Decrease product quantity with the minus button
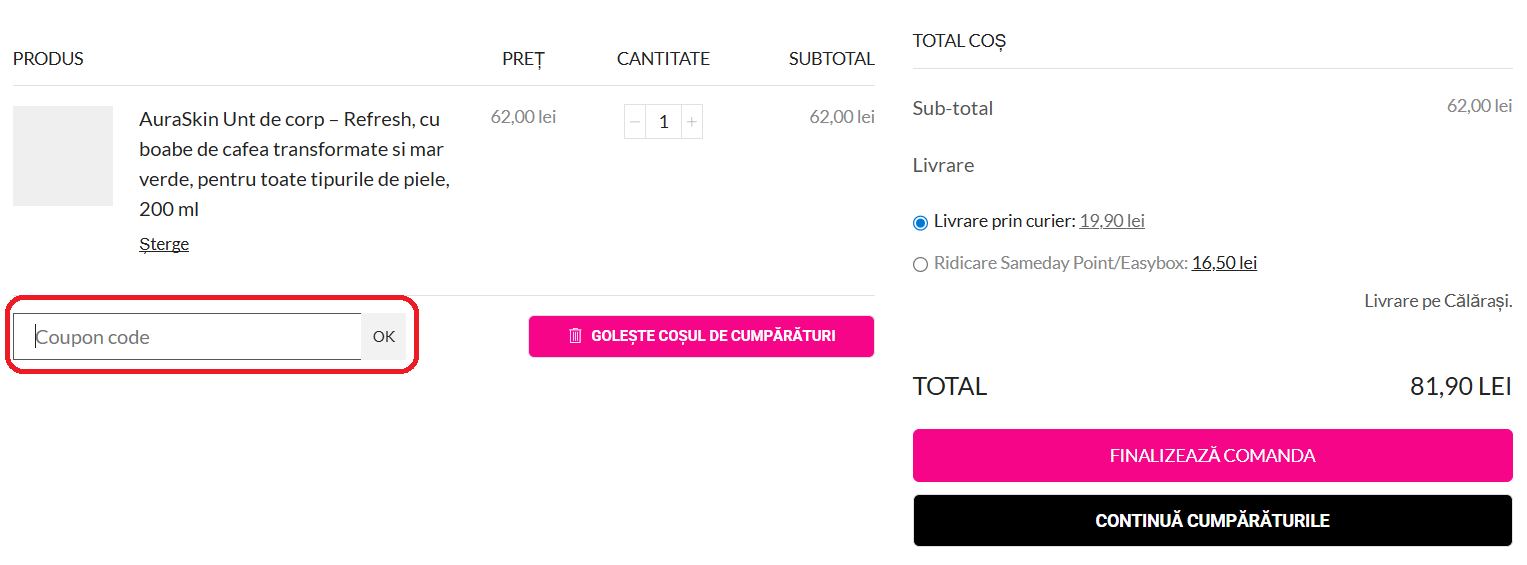The image size is (1527, 565). coord(635,123)
